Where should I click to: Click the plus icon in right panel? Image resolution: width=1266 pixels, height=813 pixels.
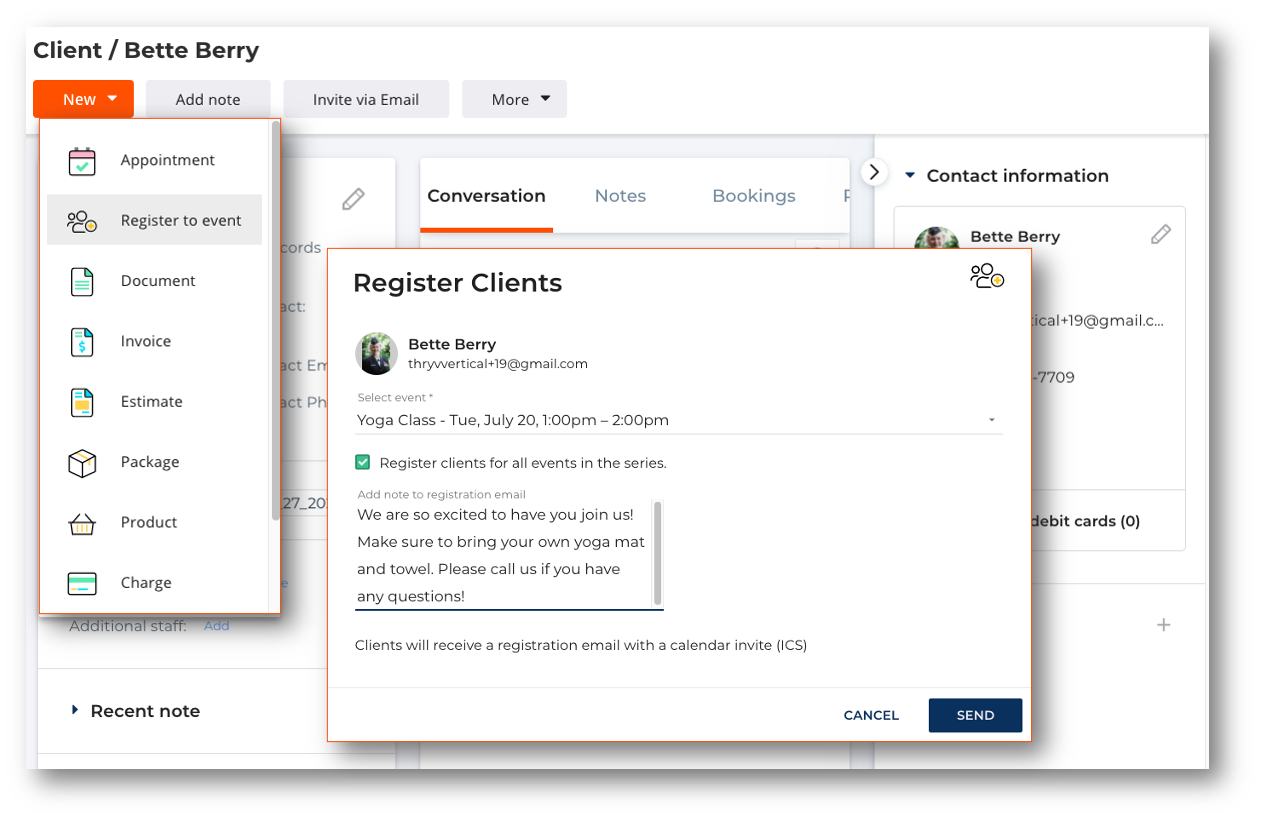[x=1163, y=625]
